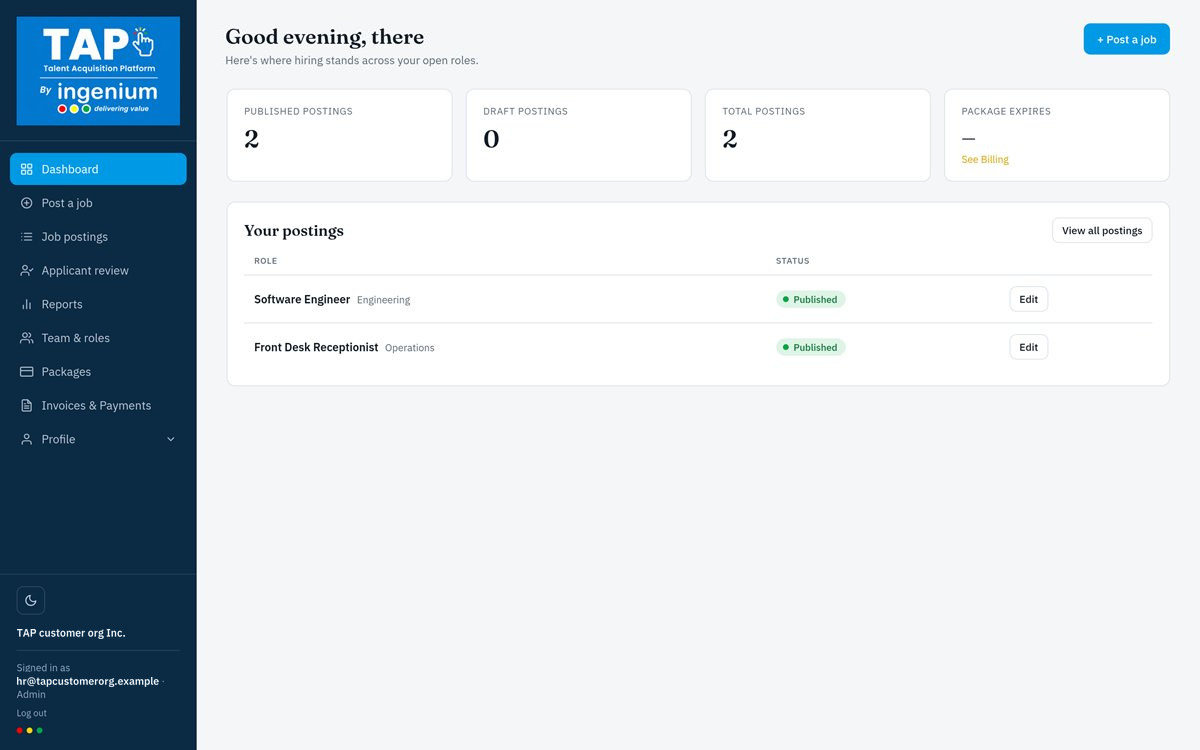Click the TAP ingenium logo
1200x750 pixels.
[98, 71]
